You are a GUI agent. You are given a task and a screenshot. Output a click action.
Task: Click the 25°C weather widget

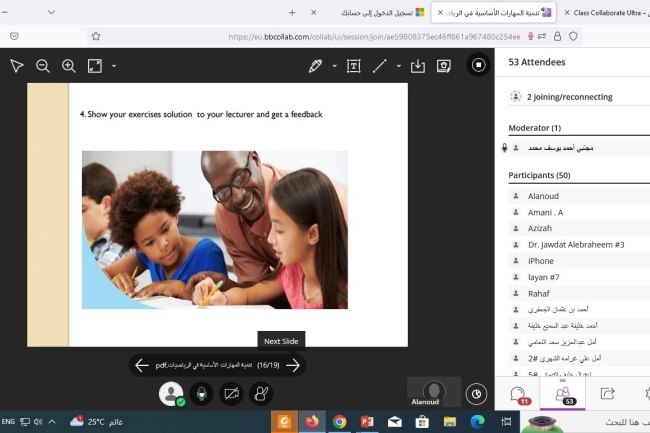tap(96, 422)
